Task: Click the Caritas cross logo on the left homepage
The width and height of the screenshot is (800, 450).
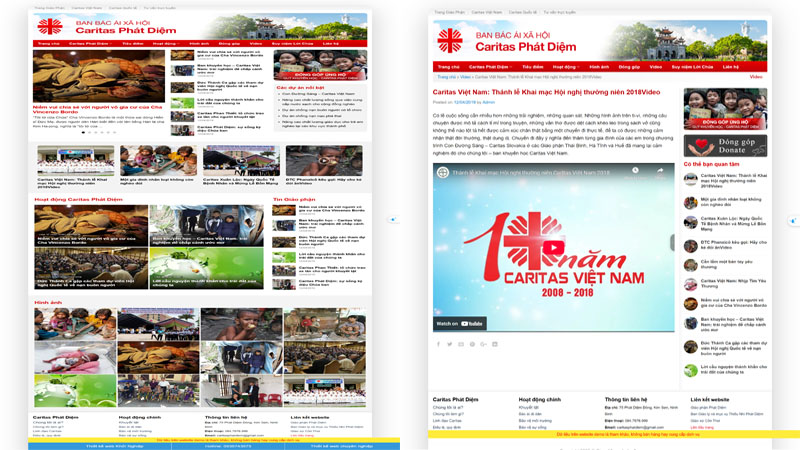Action: click(50, 26)
